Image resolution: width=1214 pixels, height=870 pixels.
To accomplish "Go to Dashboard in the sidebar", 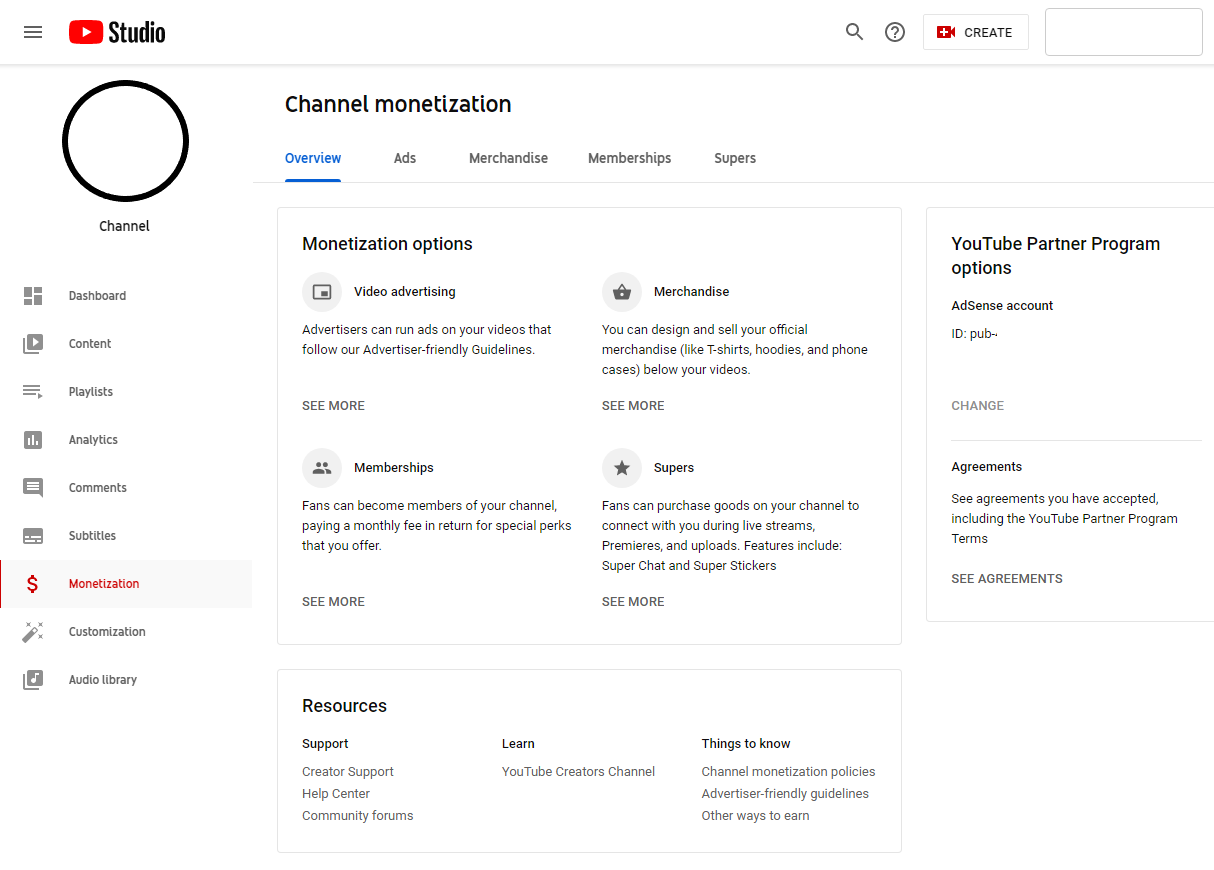I will (97, 296).
